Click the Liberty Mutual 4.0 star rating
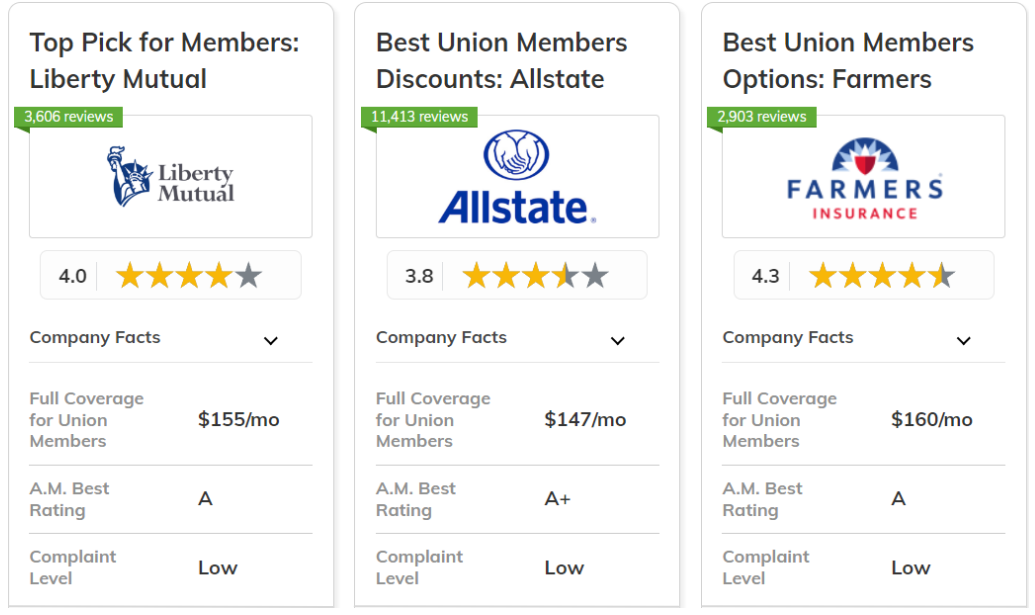This screenshot has width=1035, height=615. coord(188,276)
